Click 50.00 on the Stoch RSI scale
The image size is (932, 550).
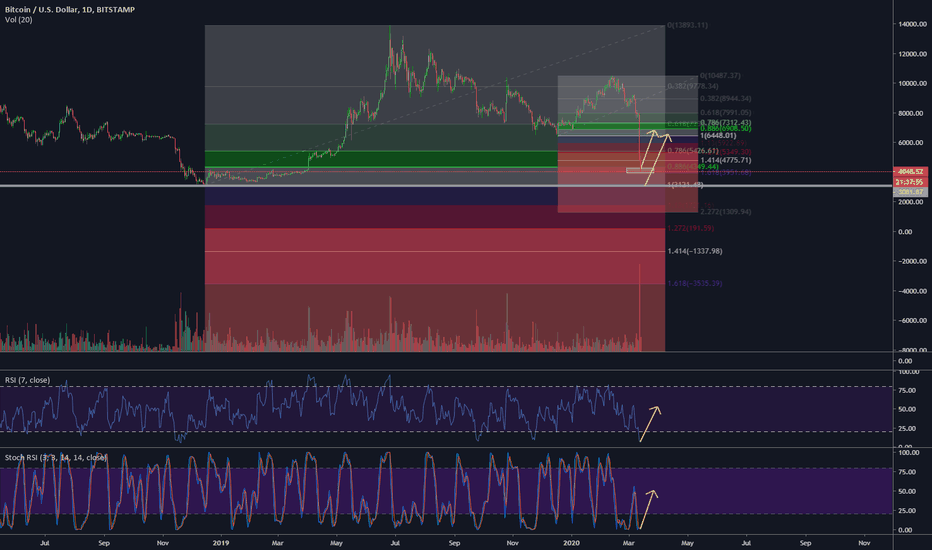point(906,492)
